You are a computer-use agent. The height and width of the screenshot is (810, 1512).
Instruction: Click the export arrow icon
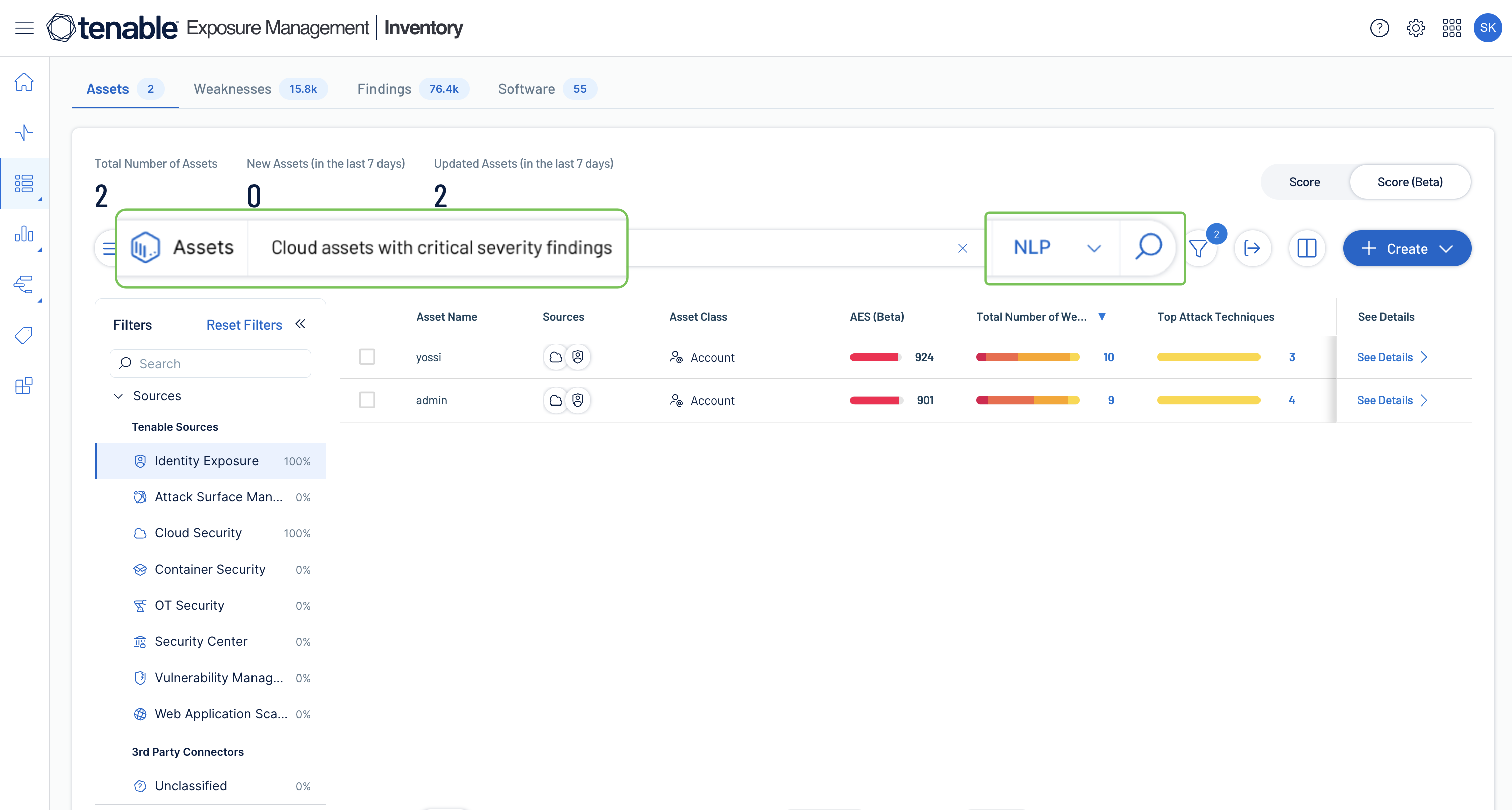[x=1252, y=249]
